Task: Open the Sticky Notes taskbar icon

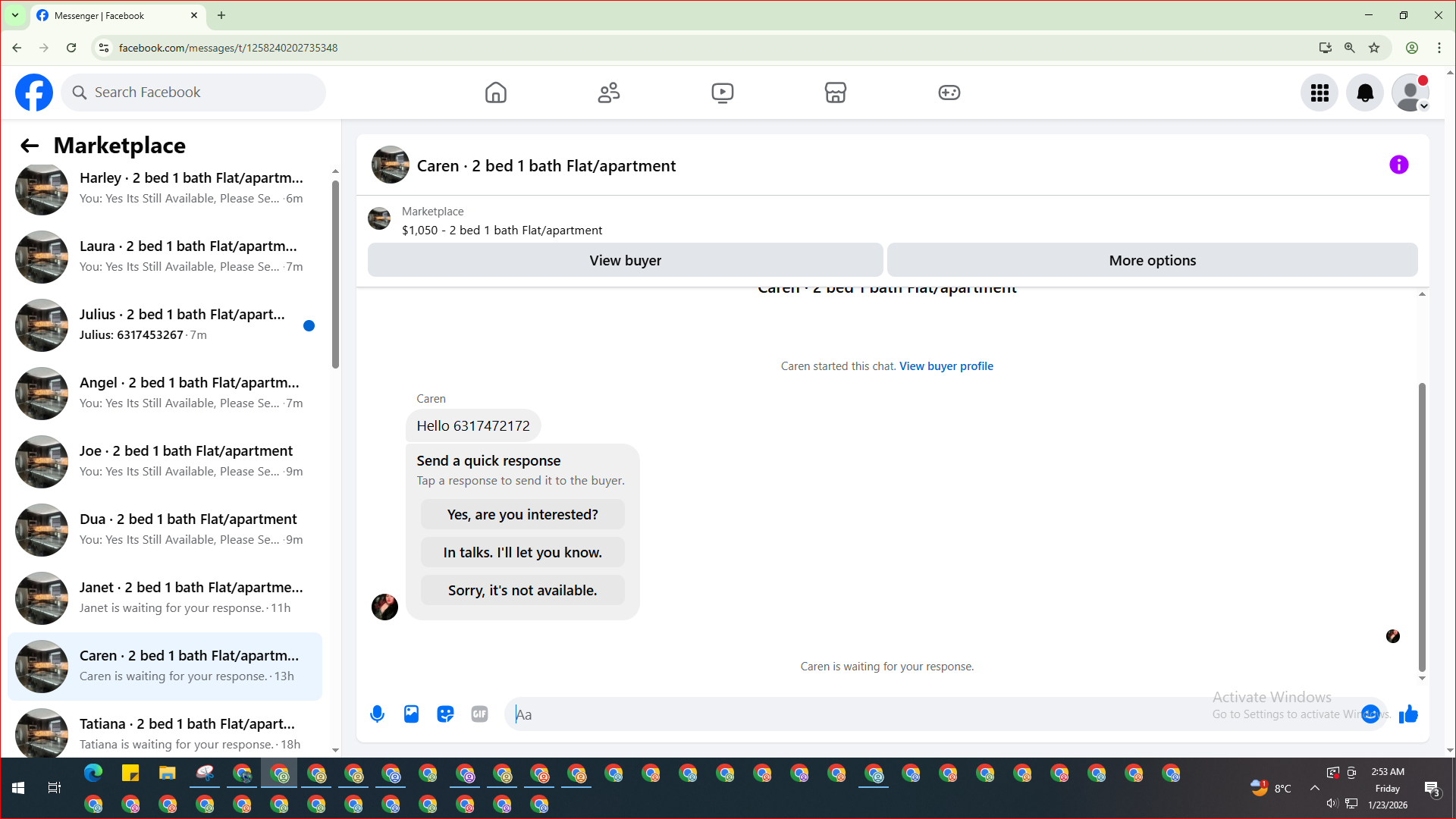Action: tap(130, 773)
